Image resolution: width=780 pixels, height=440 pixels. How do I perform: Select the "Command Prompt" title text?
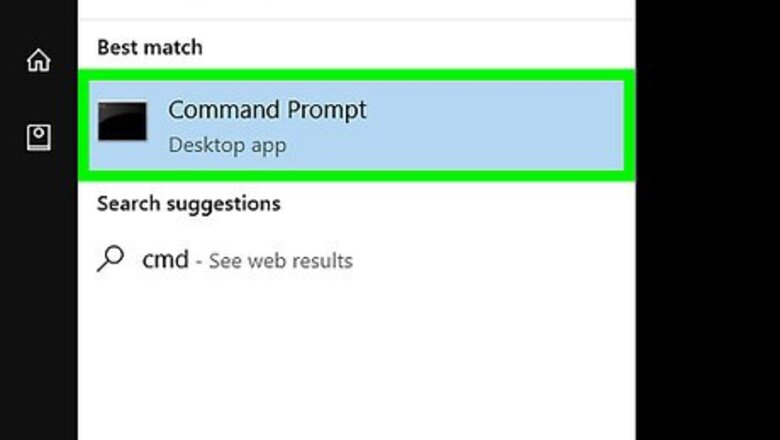click(x=267, y=109)
